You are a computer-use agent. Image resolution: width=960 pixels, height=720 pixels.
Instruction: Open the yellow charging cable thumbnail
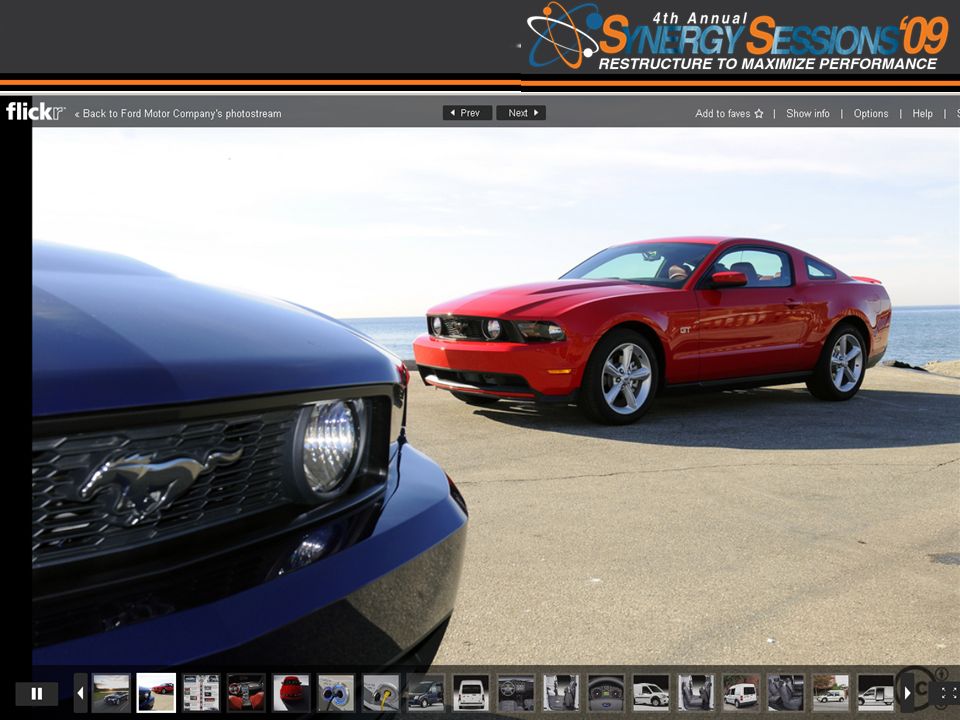pyautogui.click(x=381, y=692)
